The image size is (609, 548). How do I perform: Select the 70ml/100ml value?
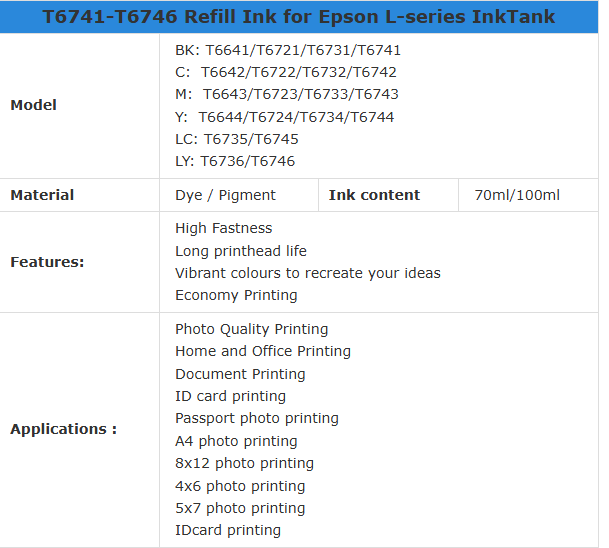[517, 195]
